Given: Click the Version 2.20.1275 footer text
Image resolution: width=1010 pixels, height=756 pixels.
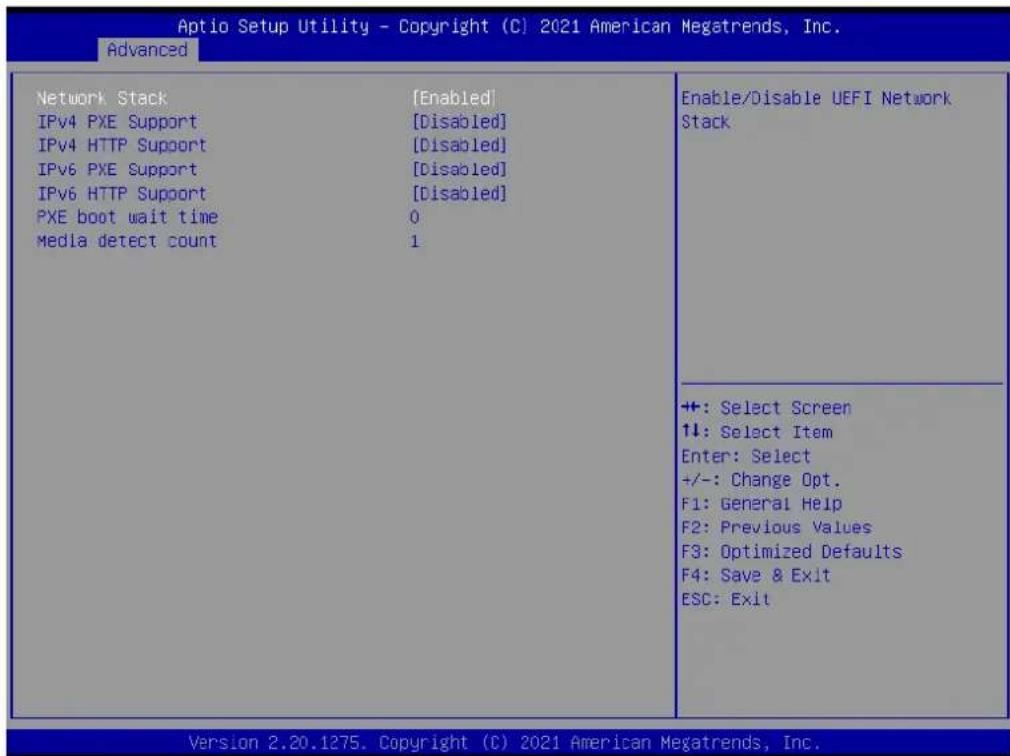Looking at the screenshot, I should point(504,742).
